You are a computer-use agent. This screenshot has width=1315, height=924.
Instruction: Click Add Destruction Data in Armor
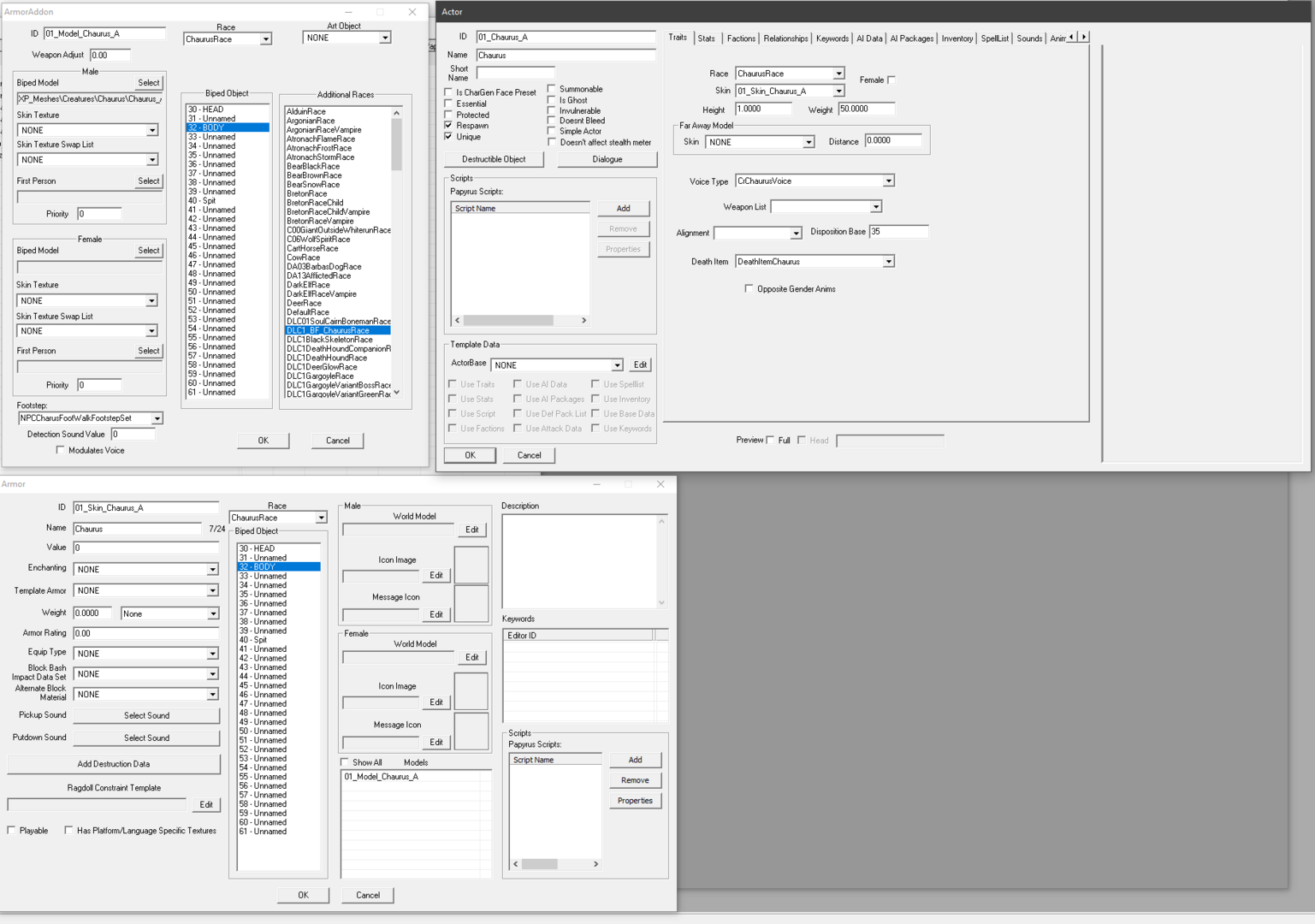pyautogui.click(x=114, y=764)
